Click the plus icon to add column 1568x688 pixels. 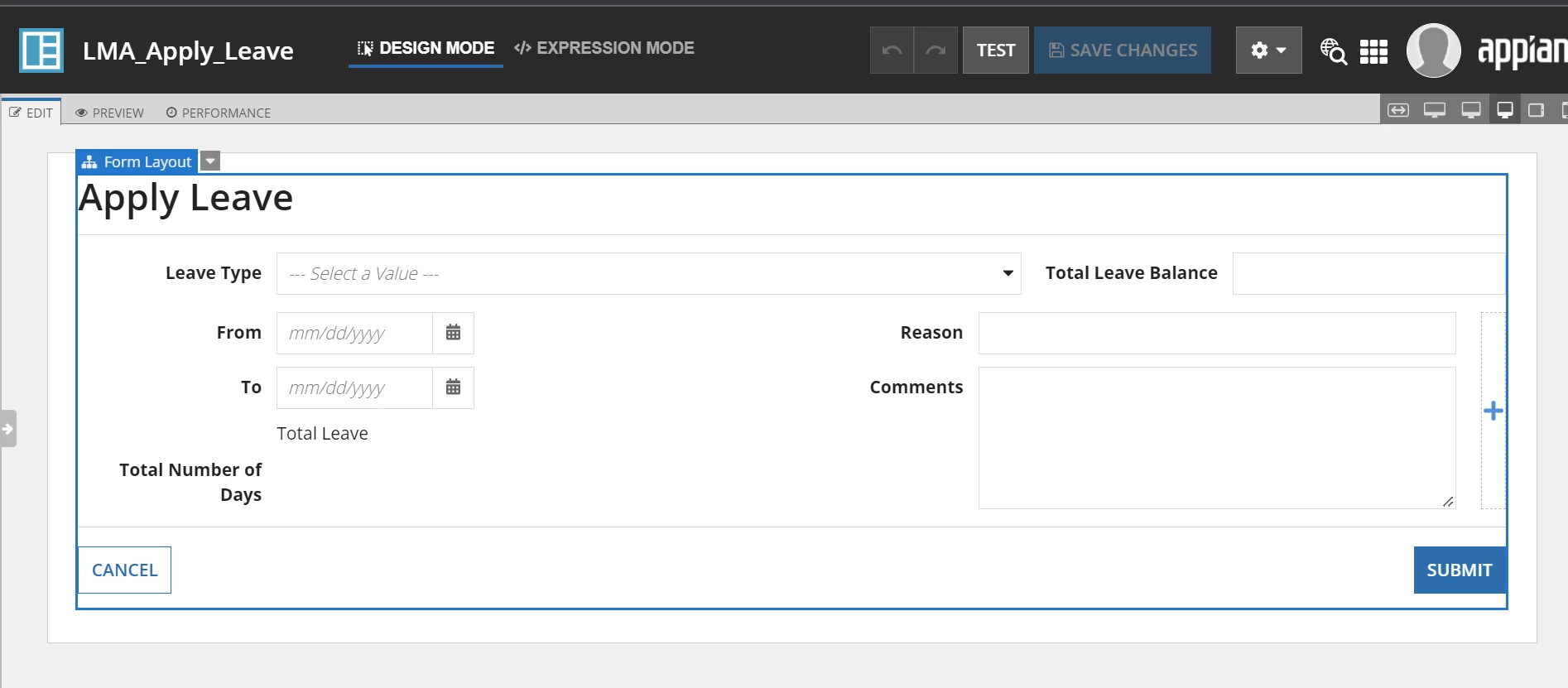[1493, 411]
